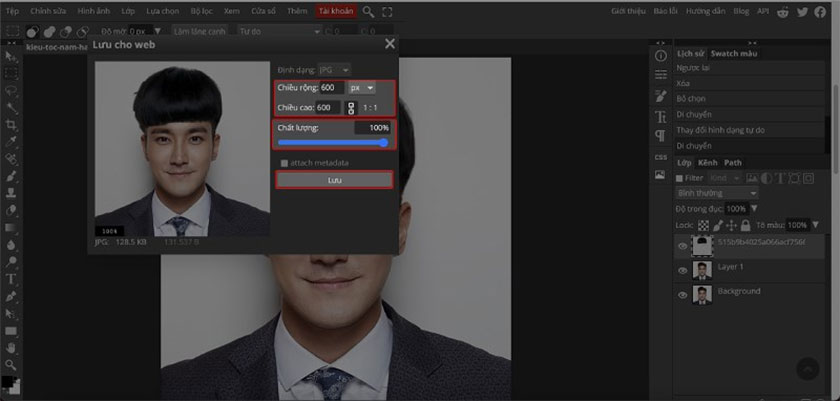Select the Zoom tool
The image size is (840, 401).
click(x=11, y=365)
